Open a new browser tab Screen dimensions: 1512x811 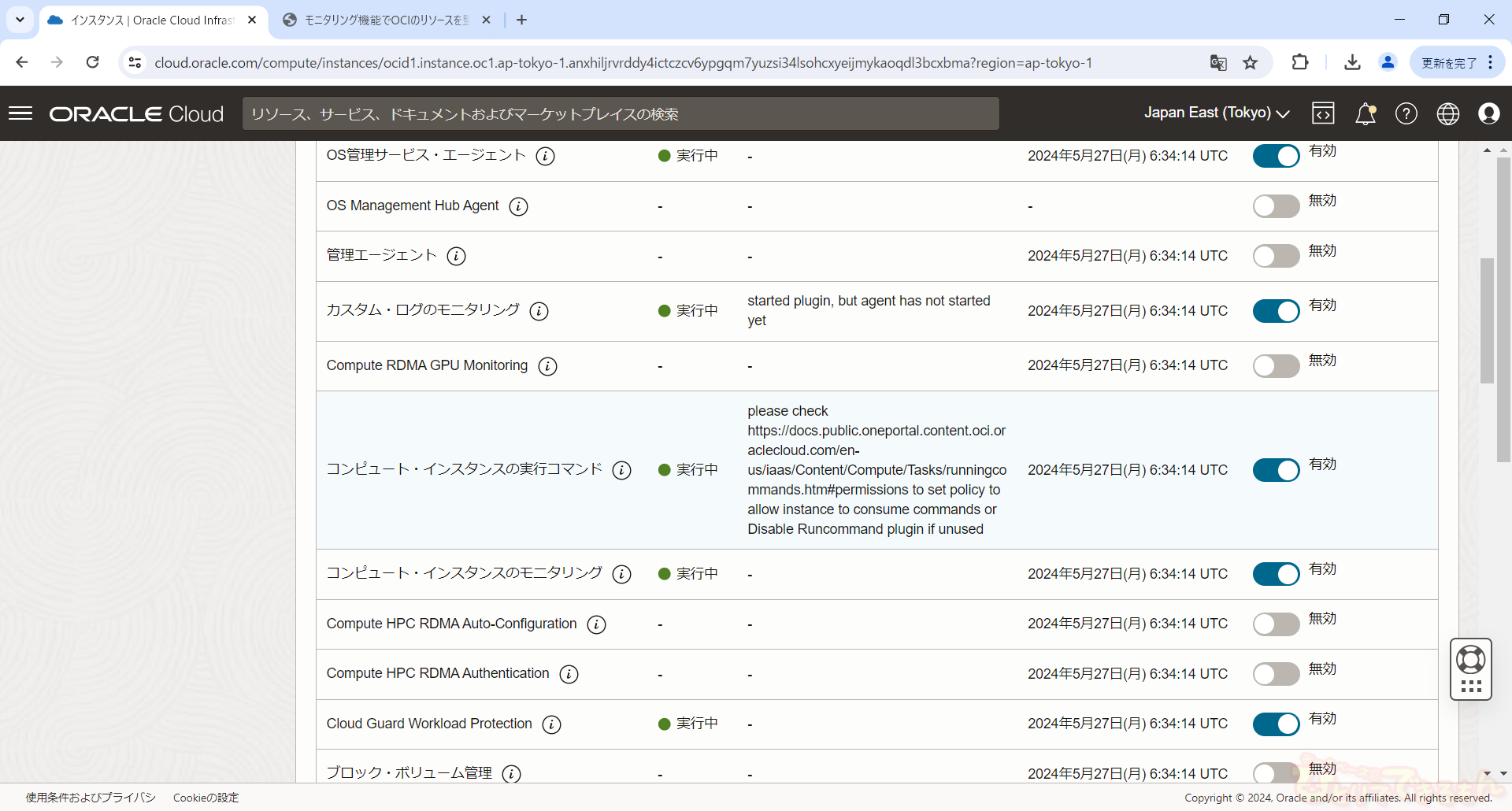(x=521, y=20)
